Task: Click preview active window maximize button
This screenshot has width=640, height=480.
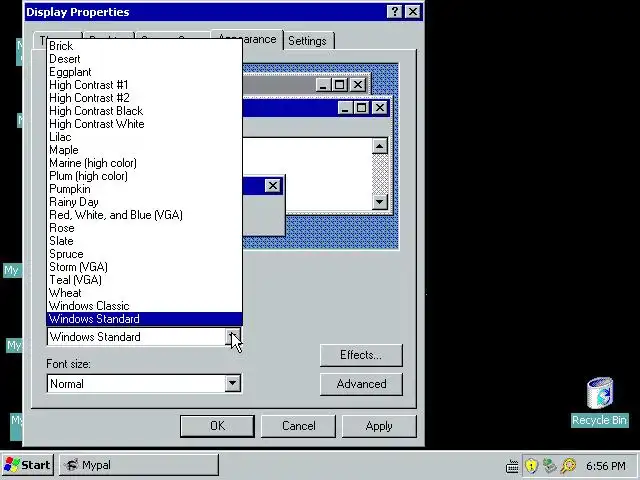Action: pos(362,108)
